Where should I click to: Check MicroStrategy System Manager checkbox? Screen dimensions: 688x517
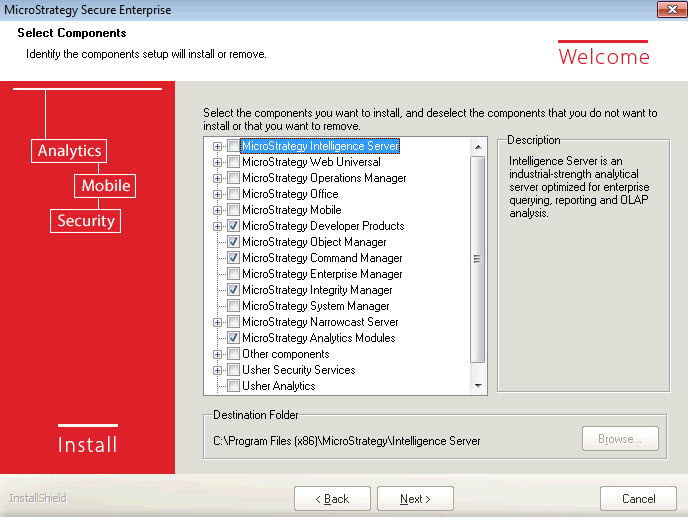point(233,306)
